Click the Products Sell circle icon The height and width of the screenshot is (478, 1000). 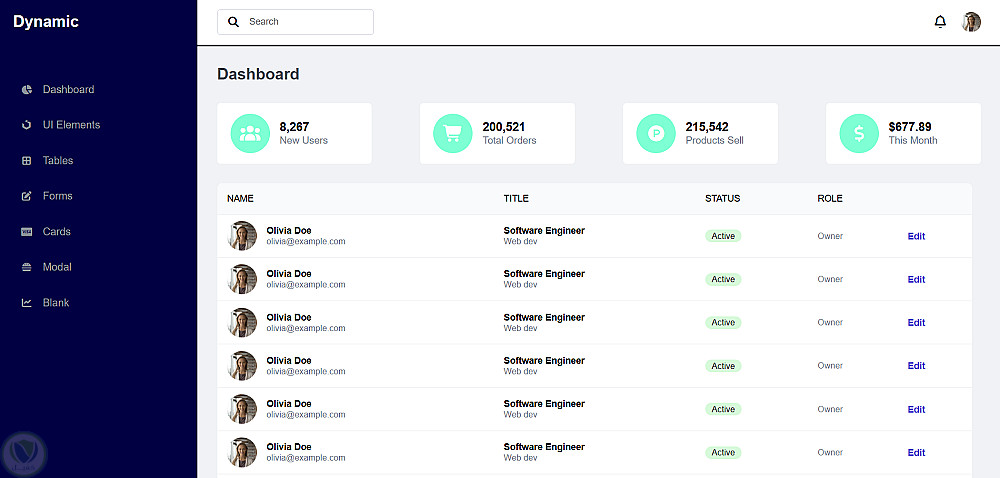click(656, 133)
